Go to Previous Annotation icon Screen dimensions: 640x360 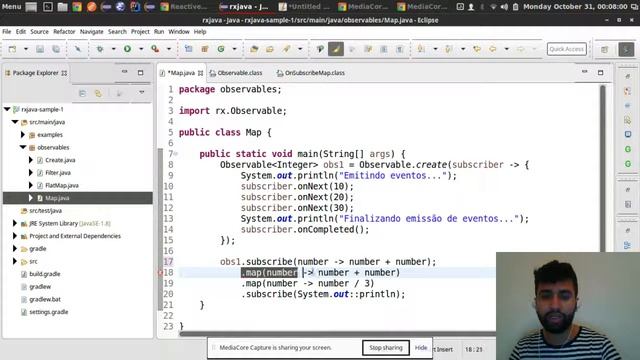click(x=449, y=49)
